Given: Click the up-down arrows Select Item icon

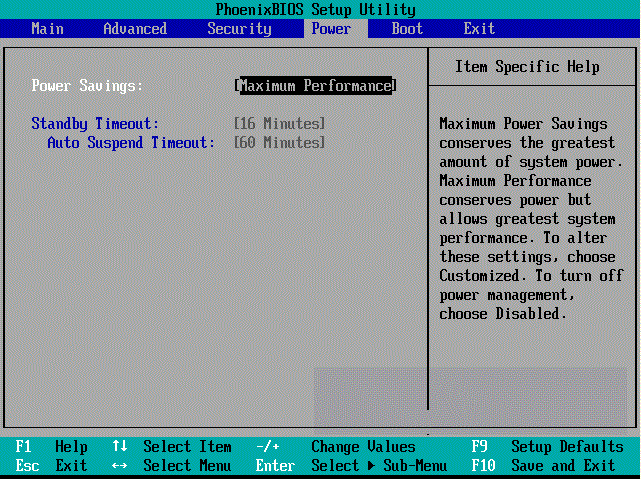Looking at the screenshot, I should coord(120,447).
